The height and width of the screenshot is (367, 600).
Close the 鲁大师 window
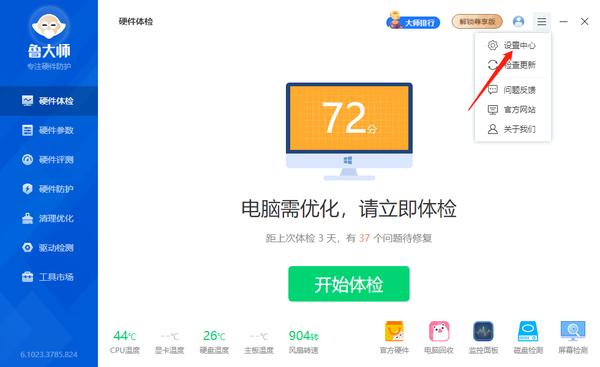click(584, 21)
